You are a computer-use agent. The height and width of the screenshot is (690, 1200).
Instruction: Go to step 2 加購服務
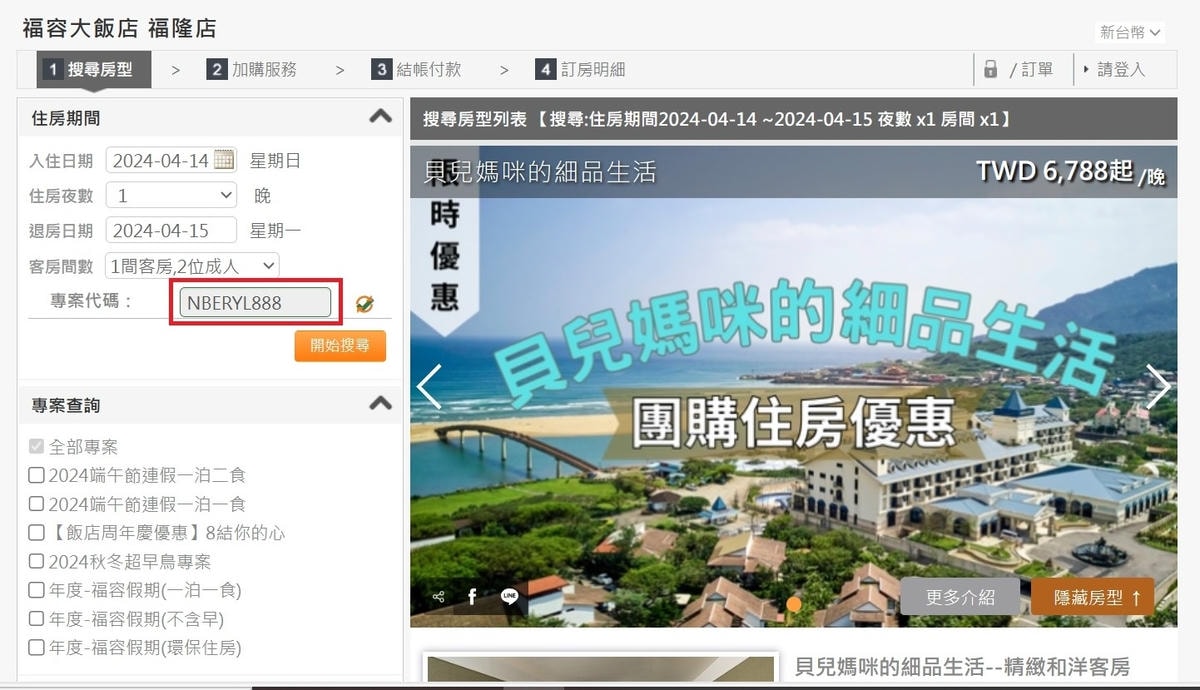pyautogui.click(x=252, y=70)
